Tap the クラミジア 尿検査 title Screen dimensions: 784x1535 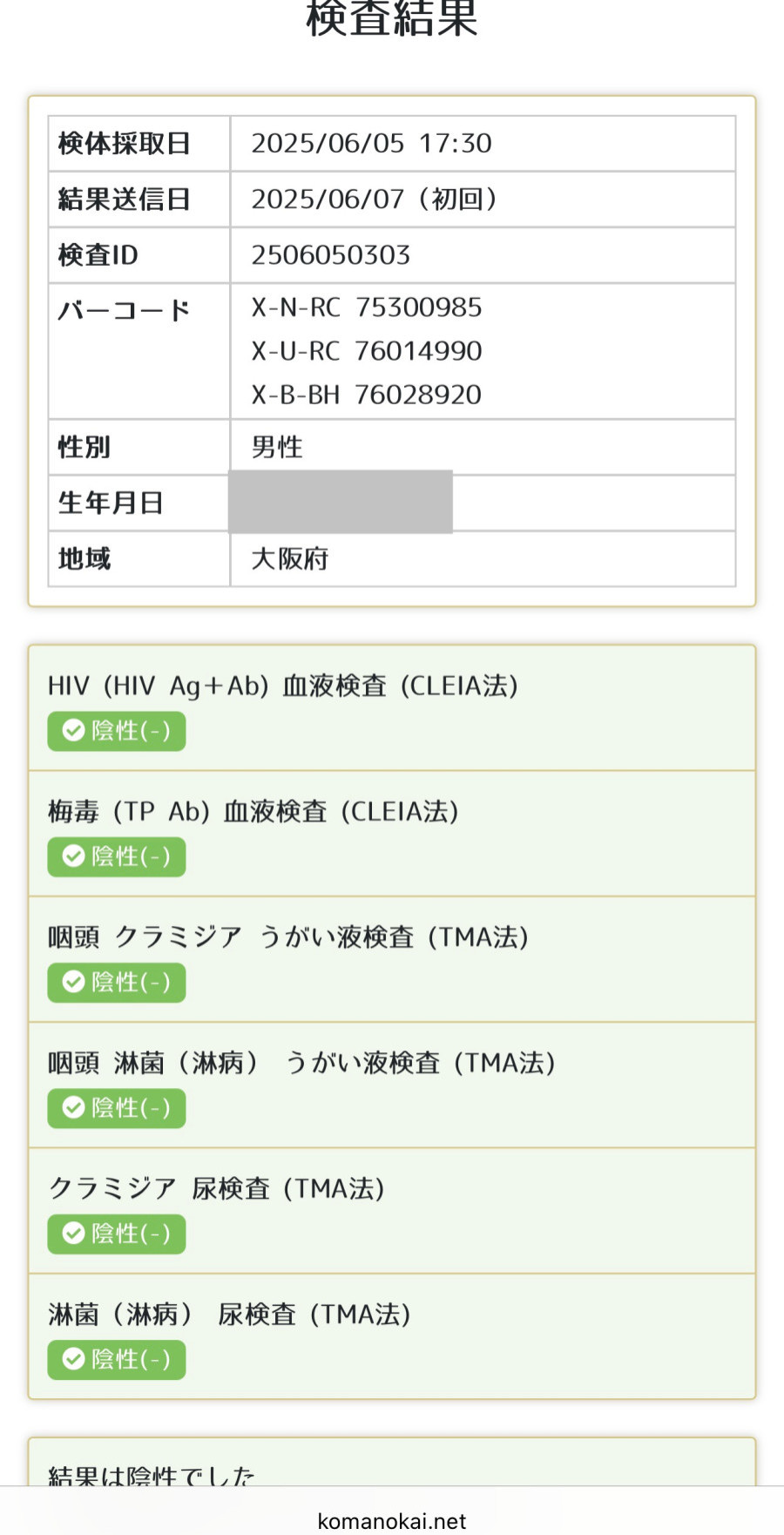[217, 1188]
